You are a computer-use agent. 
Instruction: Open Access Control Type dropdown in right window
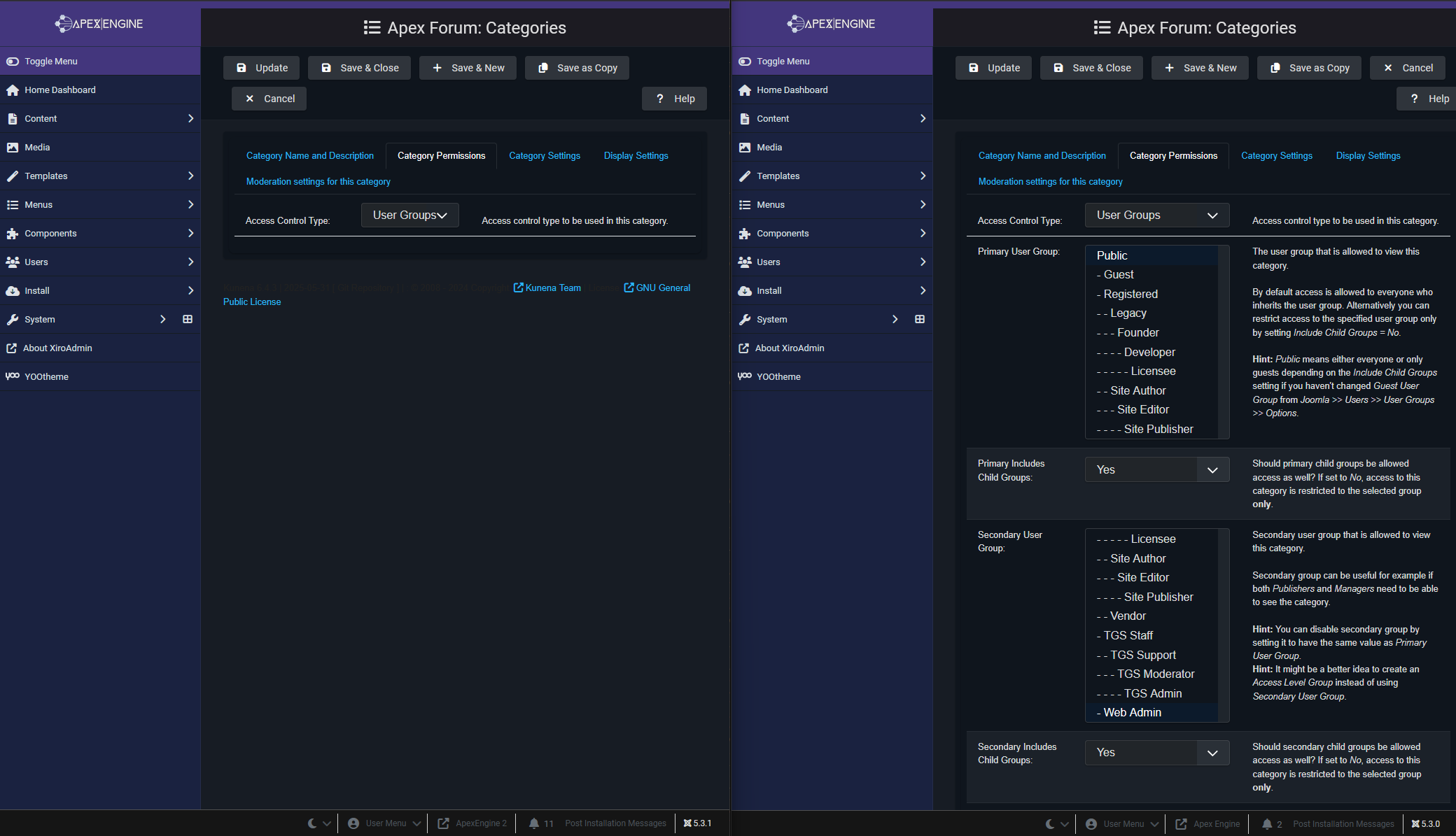(x=1157, y=215)
